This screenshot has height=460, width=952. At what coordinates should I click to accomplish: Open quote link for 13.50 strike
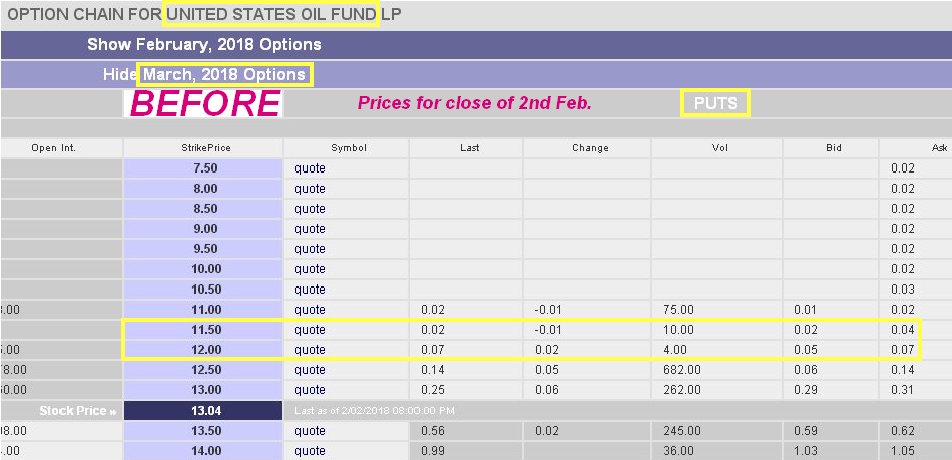pyautogui.click(x=310, y=431)
